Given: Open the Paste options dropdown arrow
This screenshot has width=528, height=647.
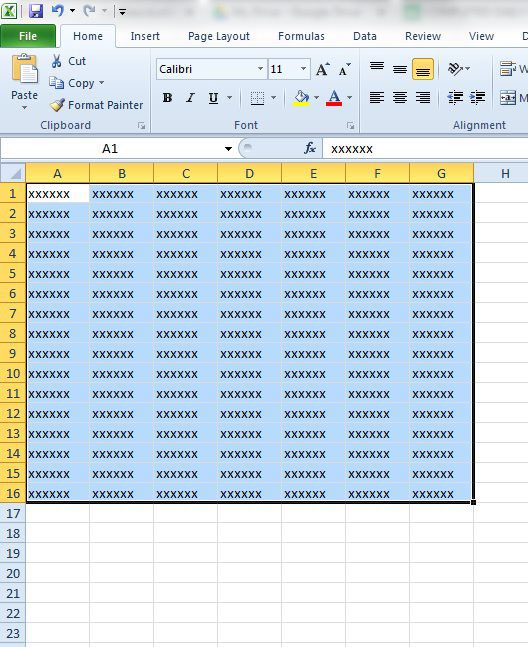Looking at the screenshot, I should click(x=24, y=108).
